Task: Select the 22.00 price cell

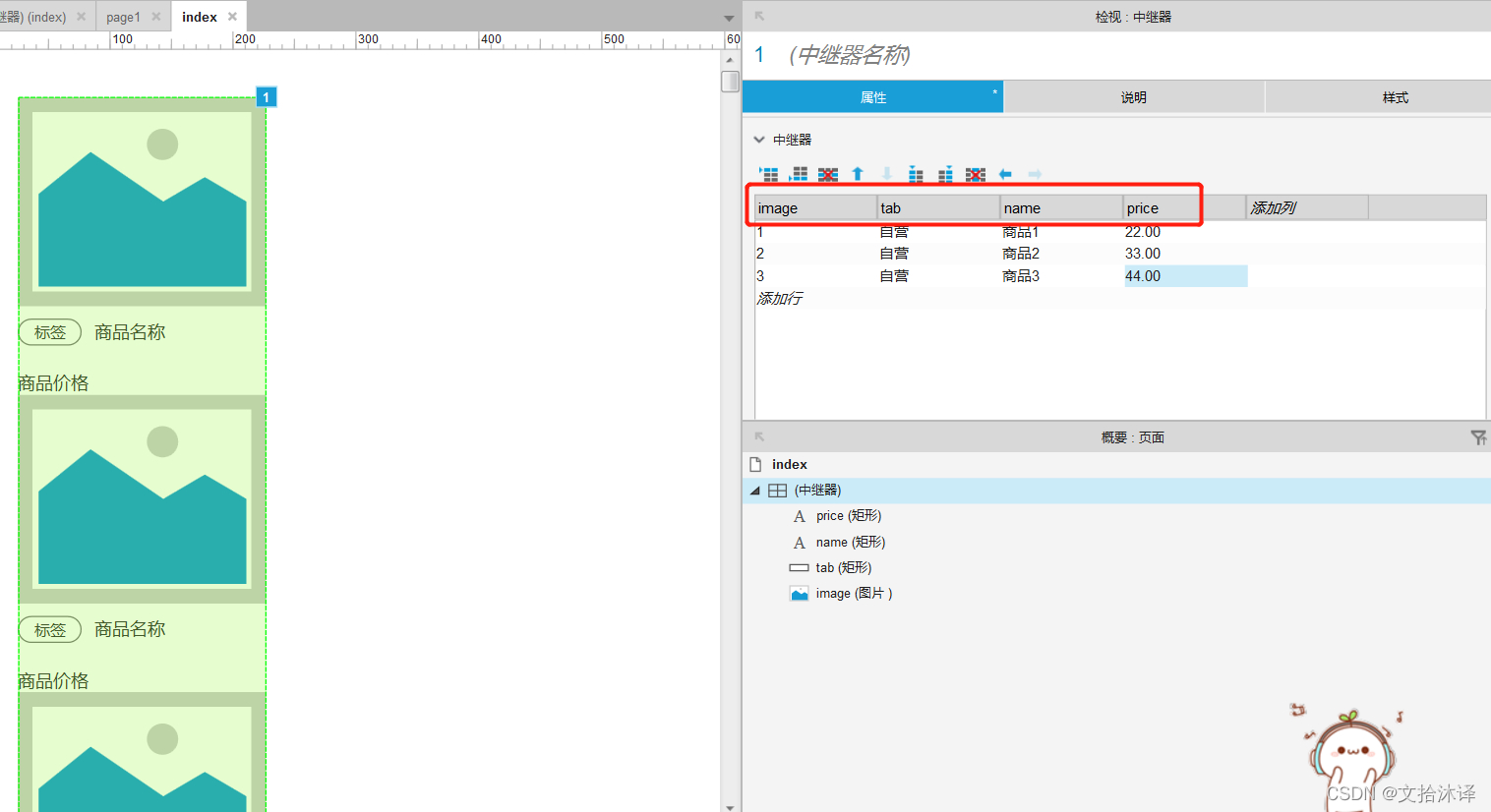Action: (1185, 232)
